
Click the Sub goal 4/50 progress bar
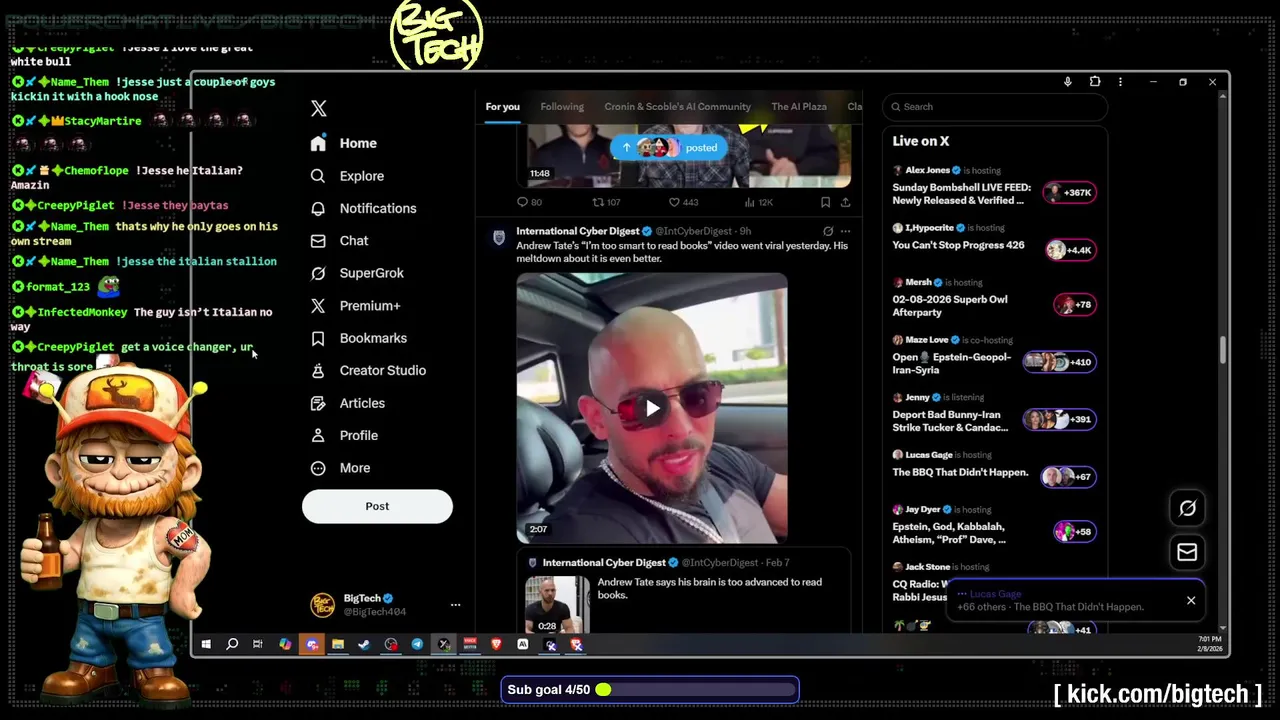tap(650, 690)
